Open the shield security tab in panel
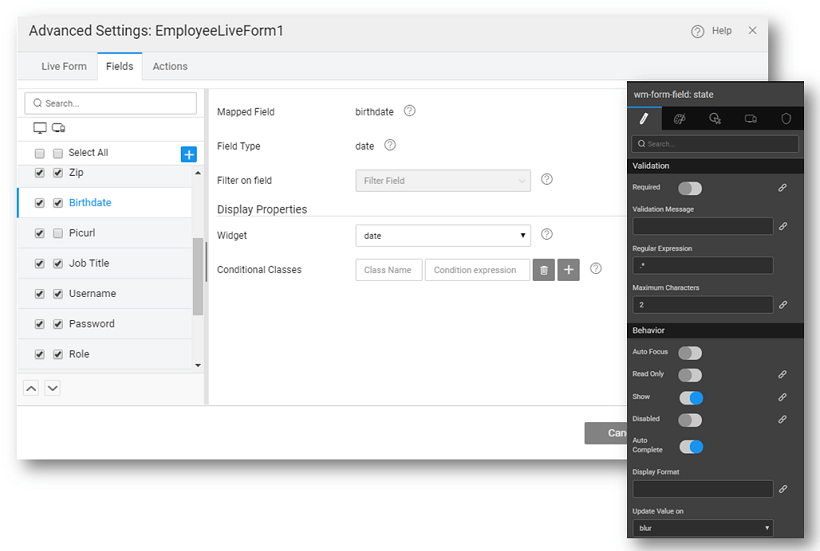 pyautogui.click(x=786, y=118)
